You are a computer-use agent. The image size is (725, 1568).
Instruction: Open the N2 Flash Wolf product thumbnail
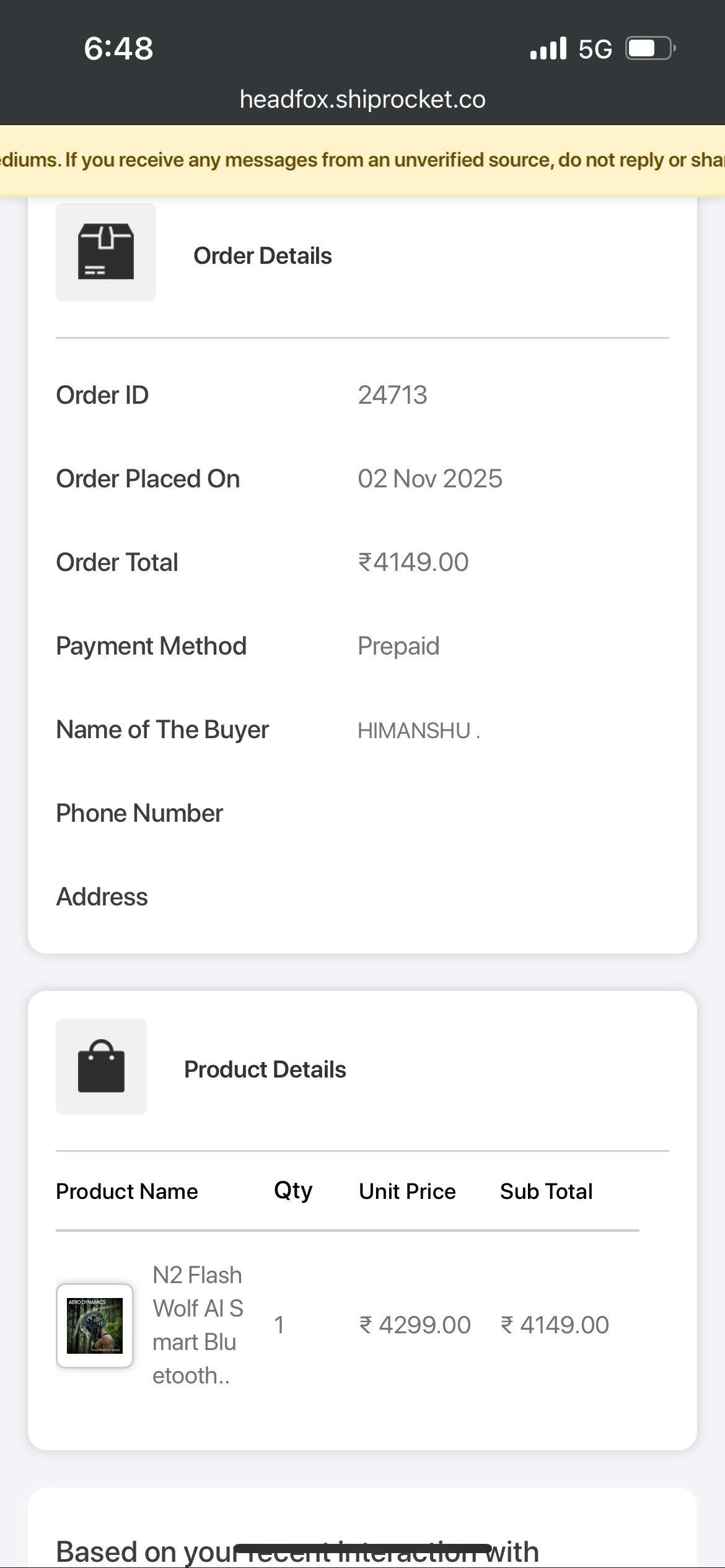95,1325
